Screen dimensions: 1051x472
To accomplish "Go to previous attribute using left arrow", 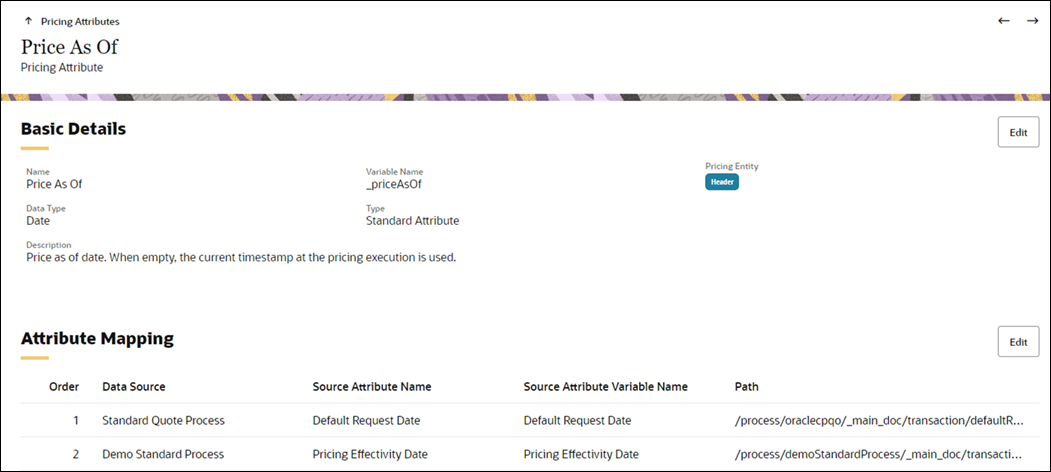I will [1004, 21].
